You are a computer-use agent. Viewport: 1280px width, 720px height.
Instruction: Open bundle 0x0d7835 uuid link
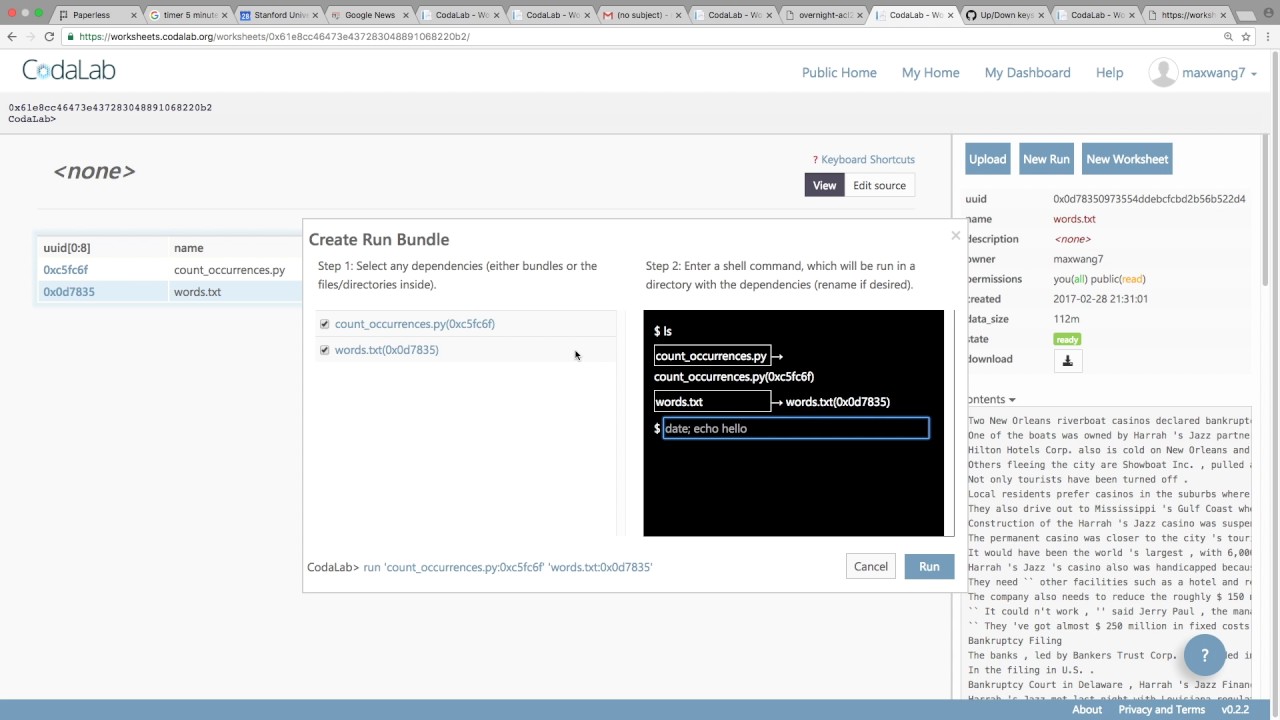point(68,292)
